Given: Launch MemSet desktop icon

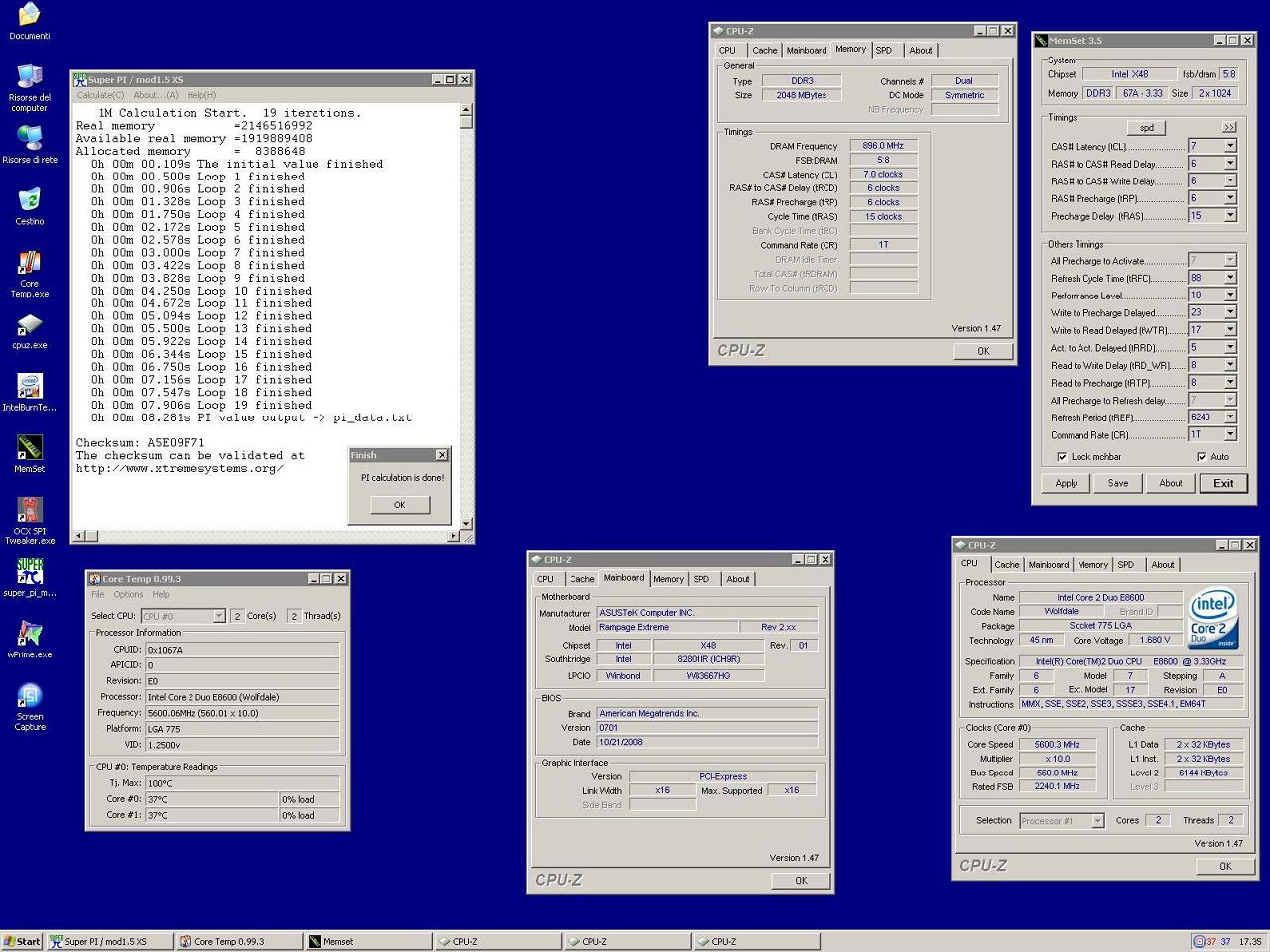Looking at the screenshot, I should coord(29,454).
